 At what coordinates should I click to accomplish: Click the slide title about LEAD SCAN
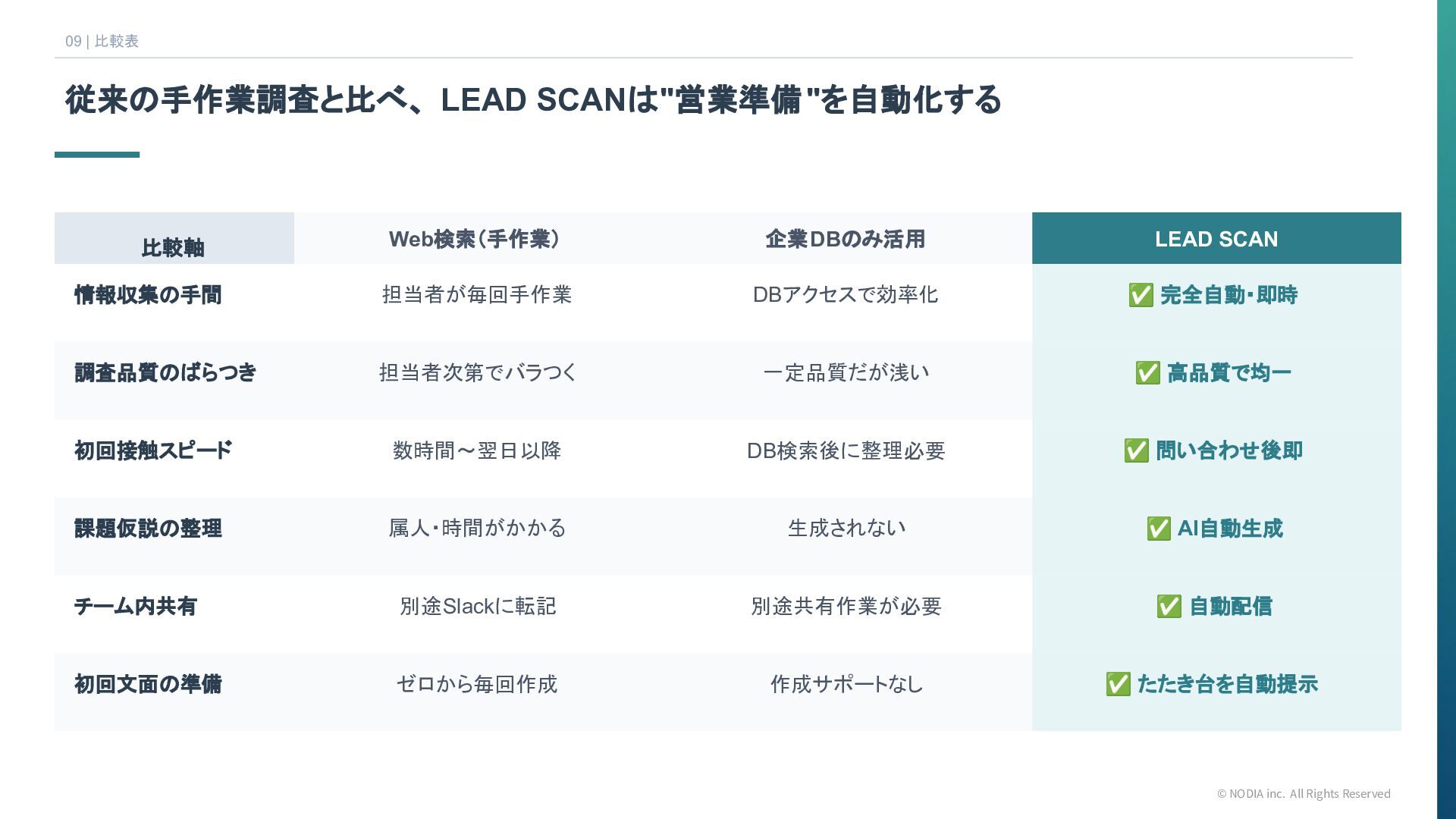pyautogui.click(x=533, y=100)
